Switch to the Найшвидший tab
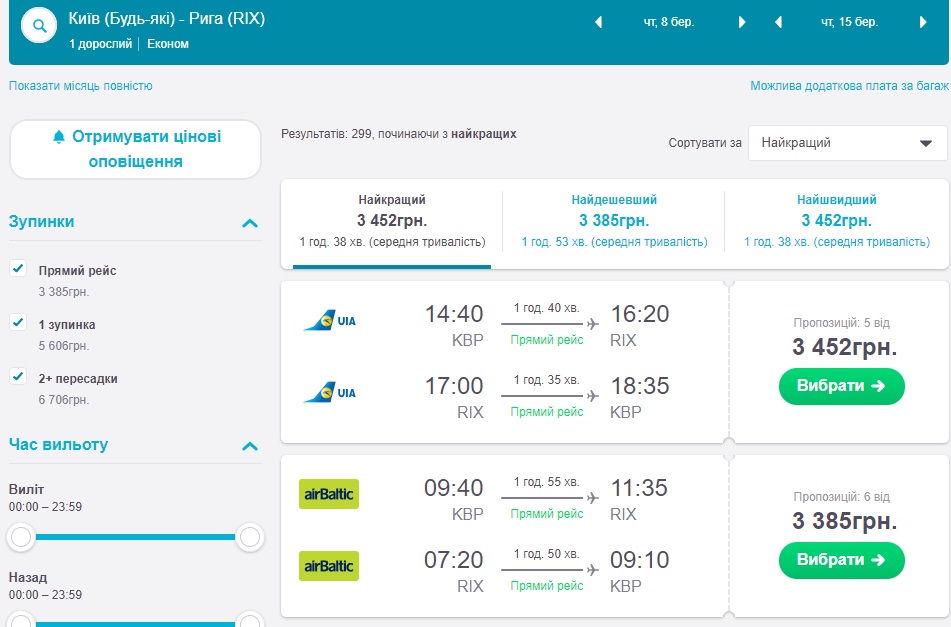Image resolution: width=951 pixels, height=627 pixels. tap(836, 220)
